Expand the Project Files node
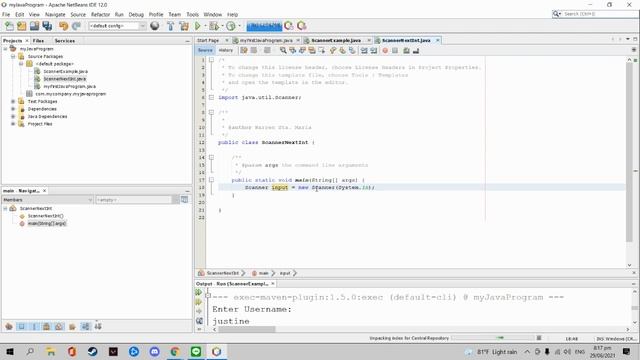640x360 pixels. [x=13, y=124]
